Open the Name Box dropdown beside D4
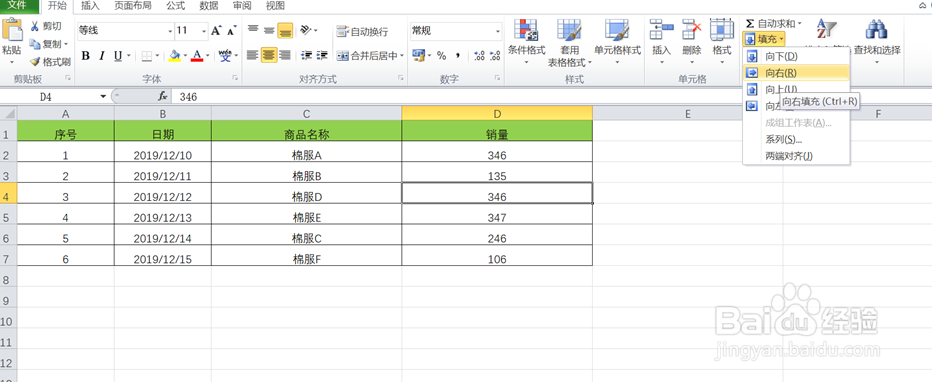 coord(103,96)
